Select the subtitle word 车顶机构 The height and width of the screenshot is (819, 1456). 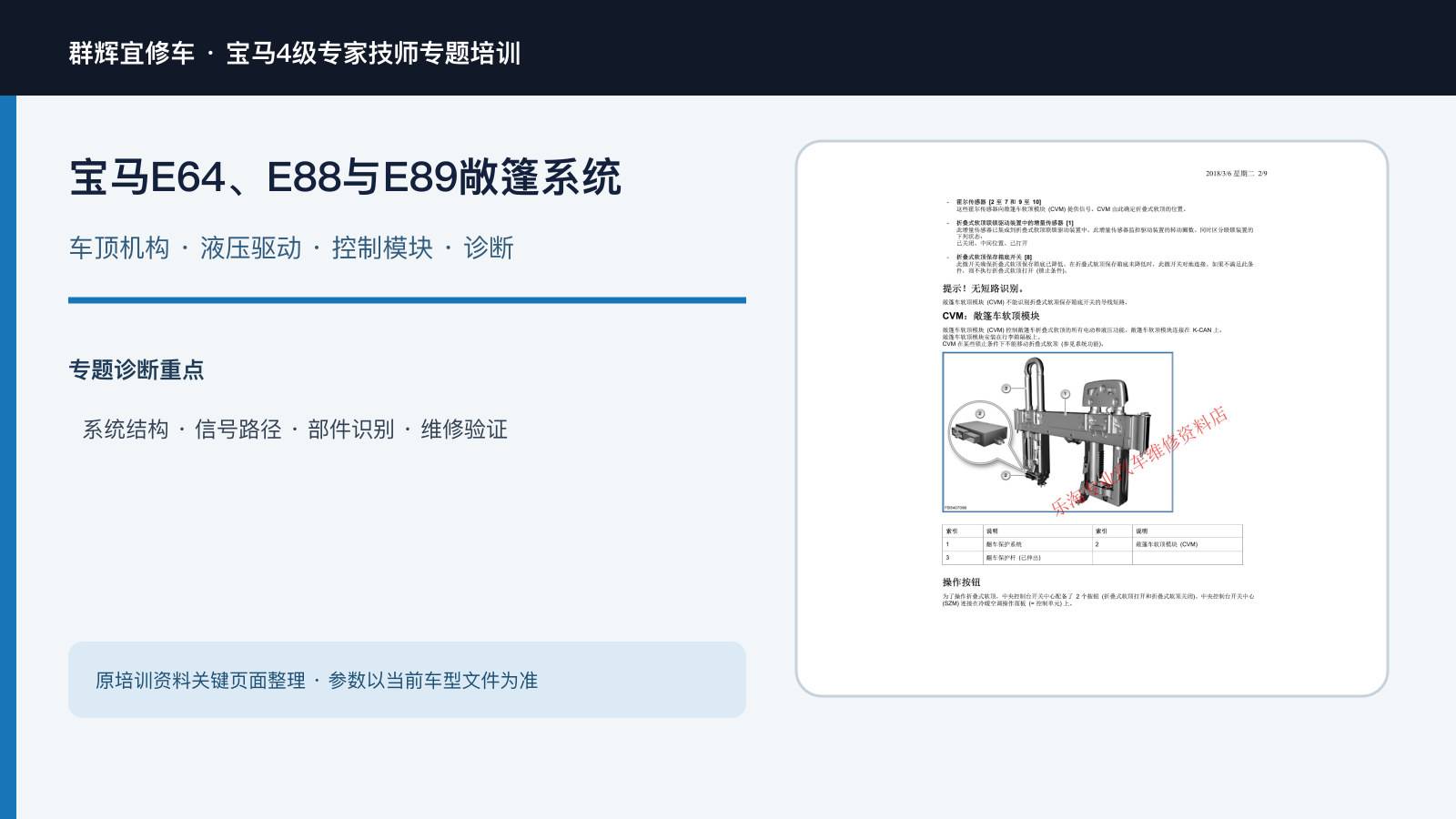(119, 248)
